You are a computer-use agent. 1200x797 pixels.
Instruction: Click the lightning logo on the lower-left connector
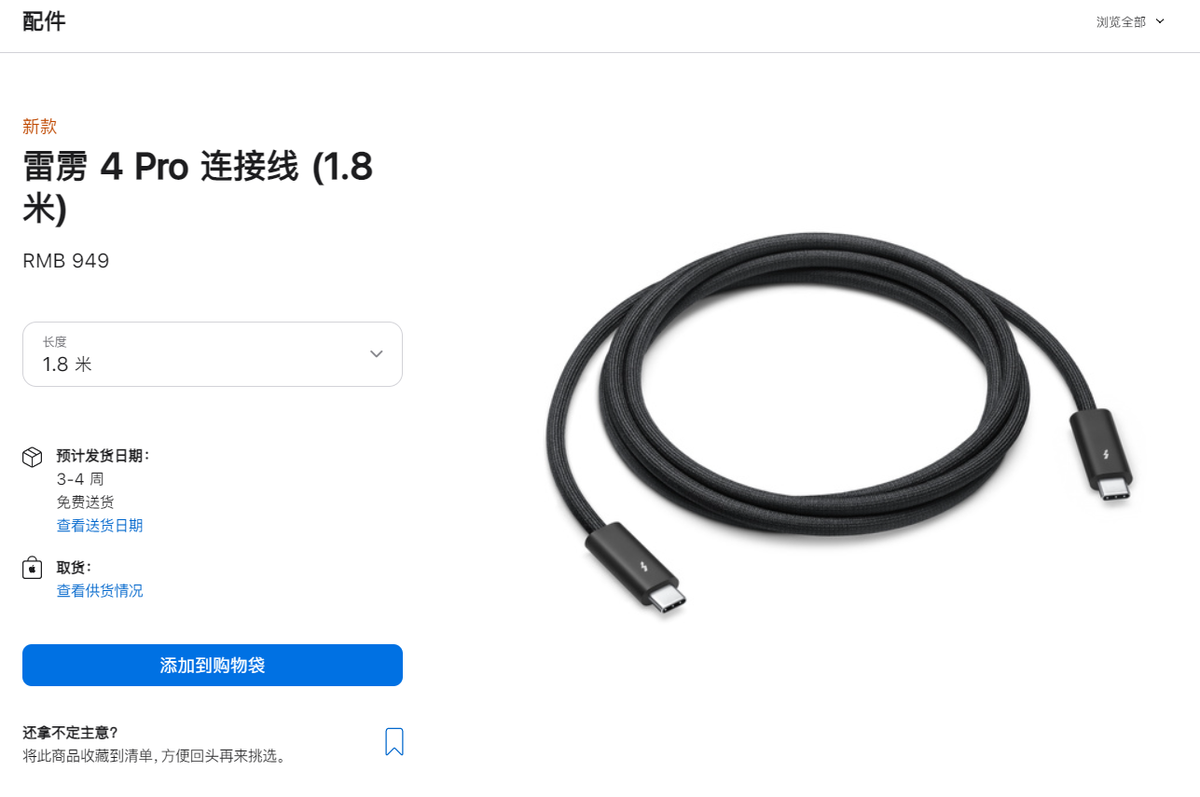638,575
